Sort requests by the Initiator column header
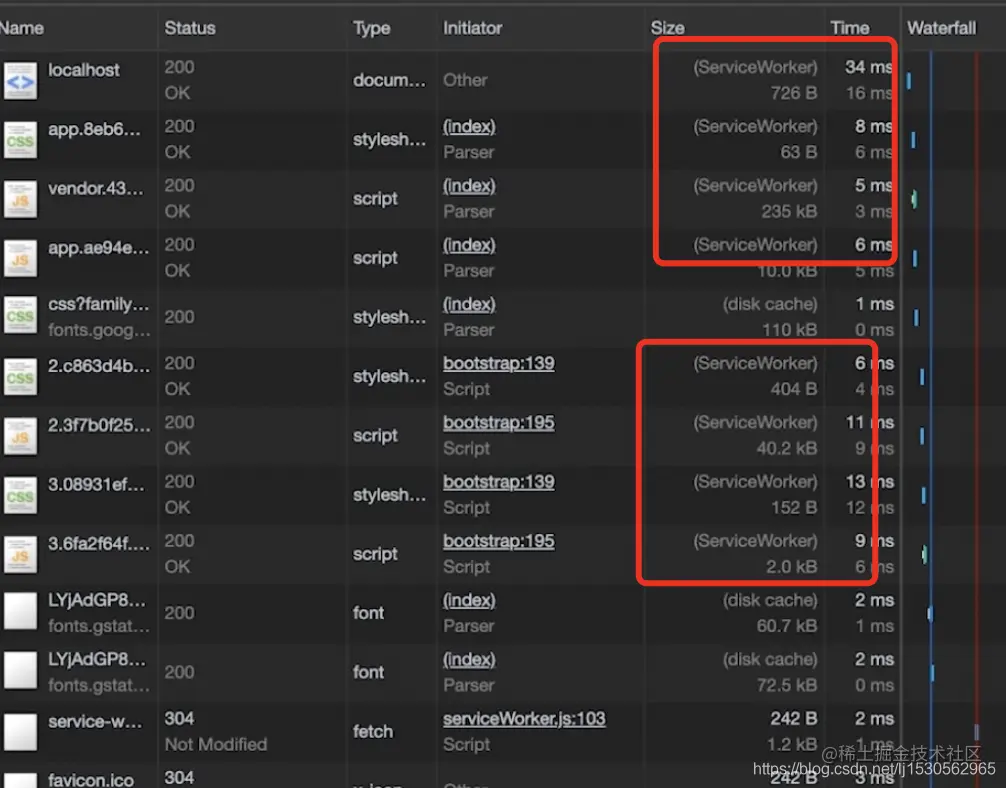 [x=472, y=28]
